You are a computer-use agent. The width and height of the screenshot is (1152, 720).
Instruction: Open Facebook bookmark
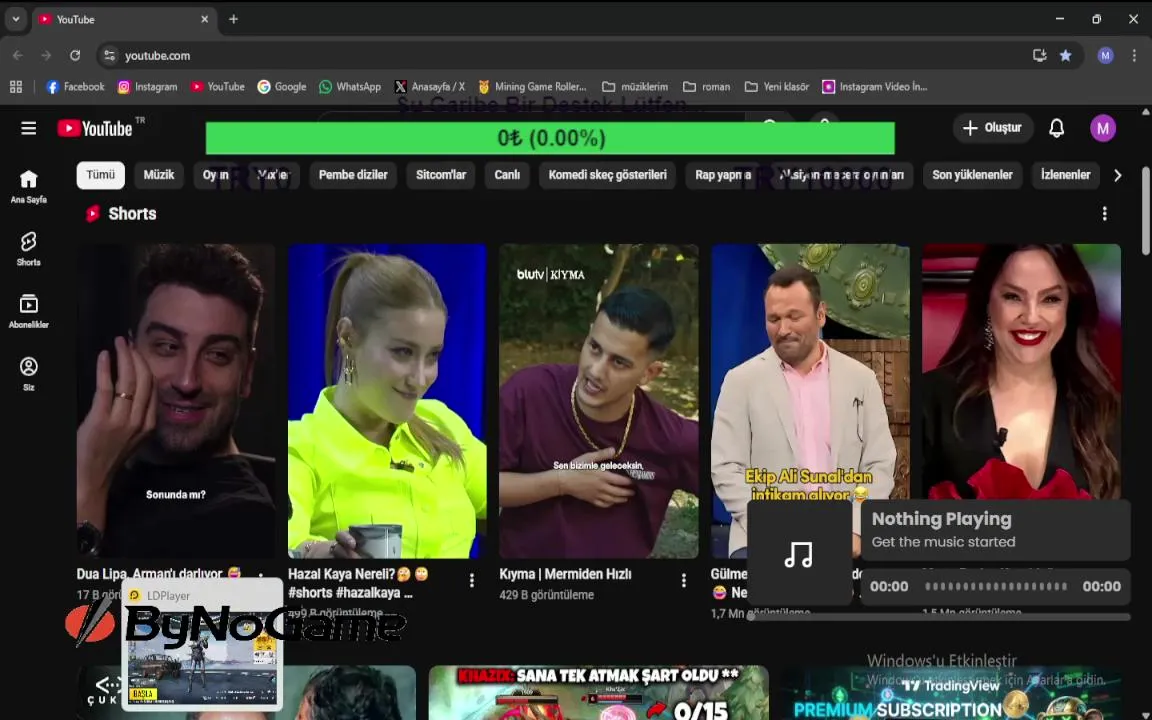pos(75,87)
